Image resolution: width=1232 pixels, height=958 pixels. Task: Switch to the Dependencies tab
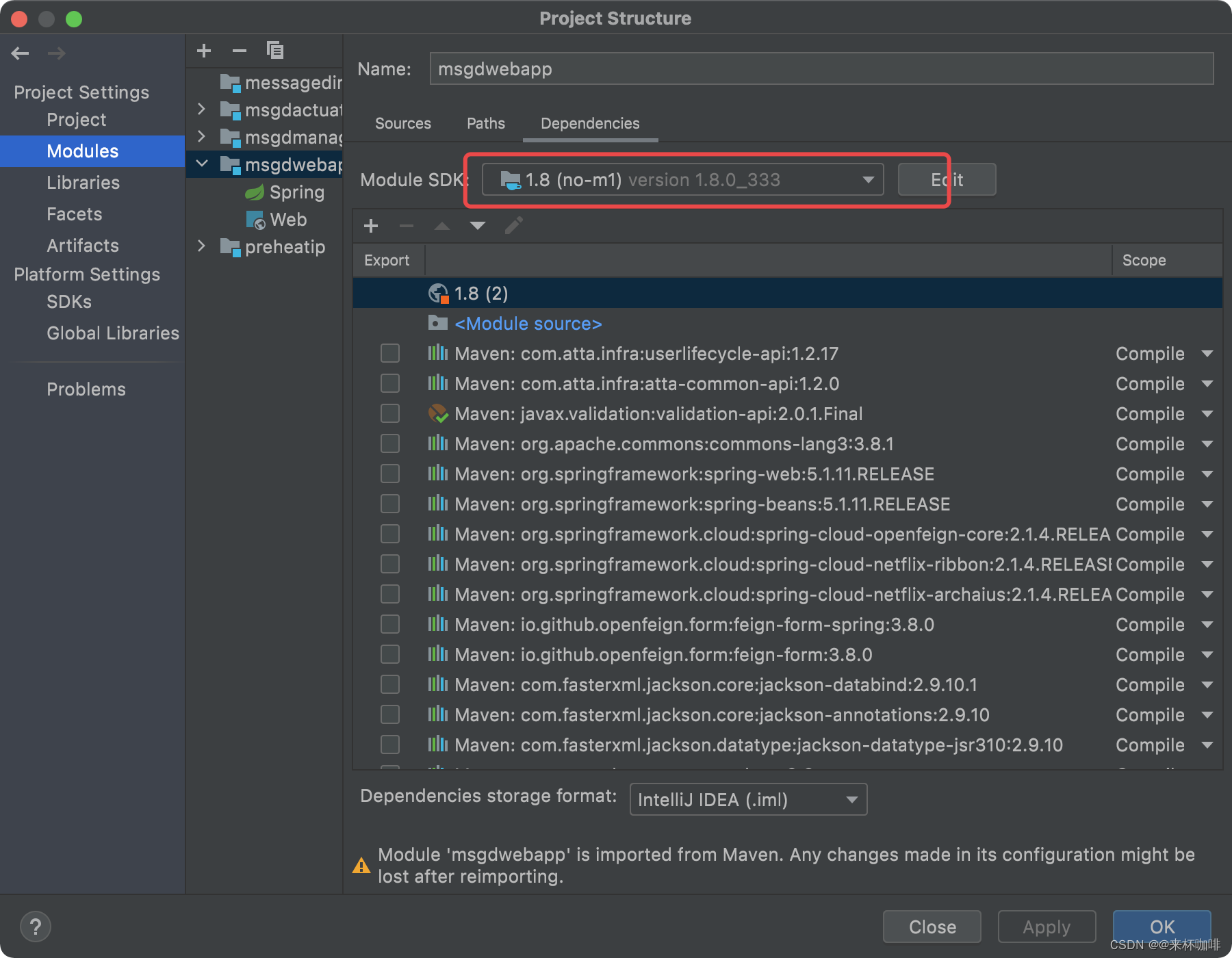590,123
